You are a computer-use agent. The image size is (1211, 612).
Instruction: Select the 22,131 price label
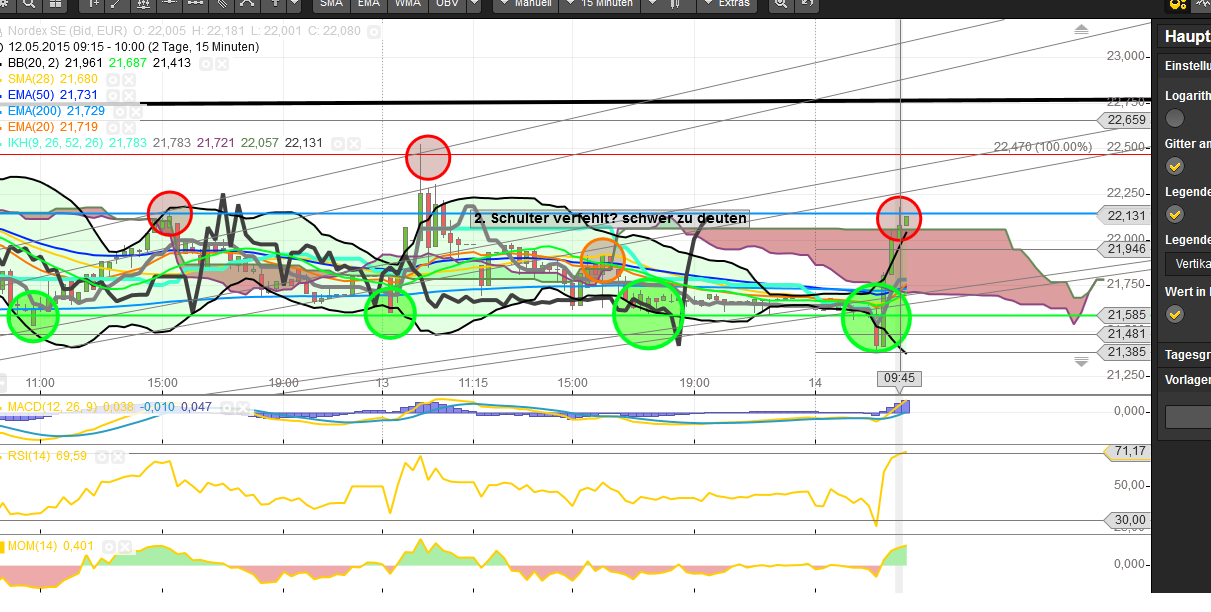[x=1123, y=214]
